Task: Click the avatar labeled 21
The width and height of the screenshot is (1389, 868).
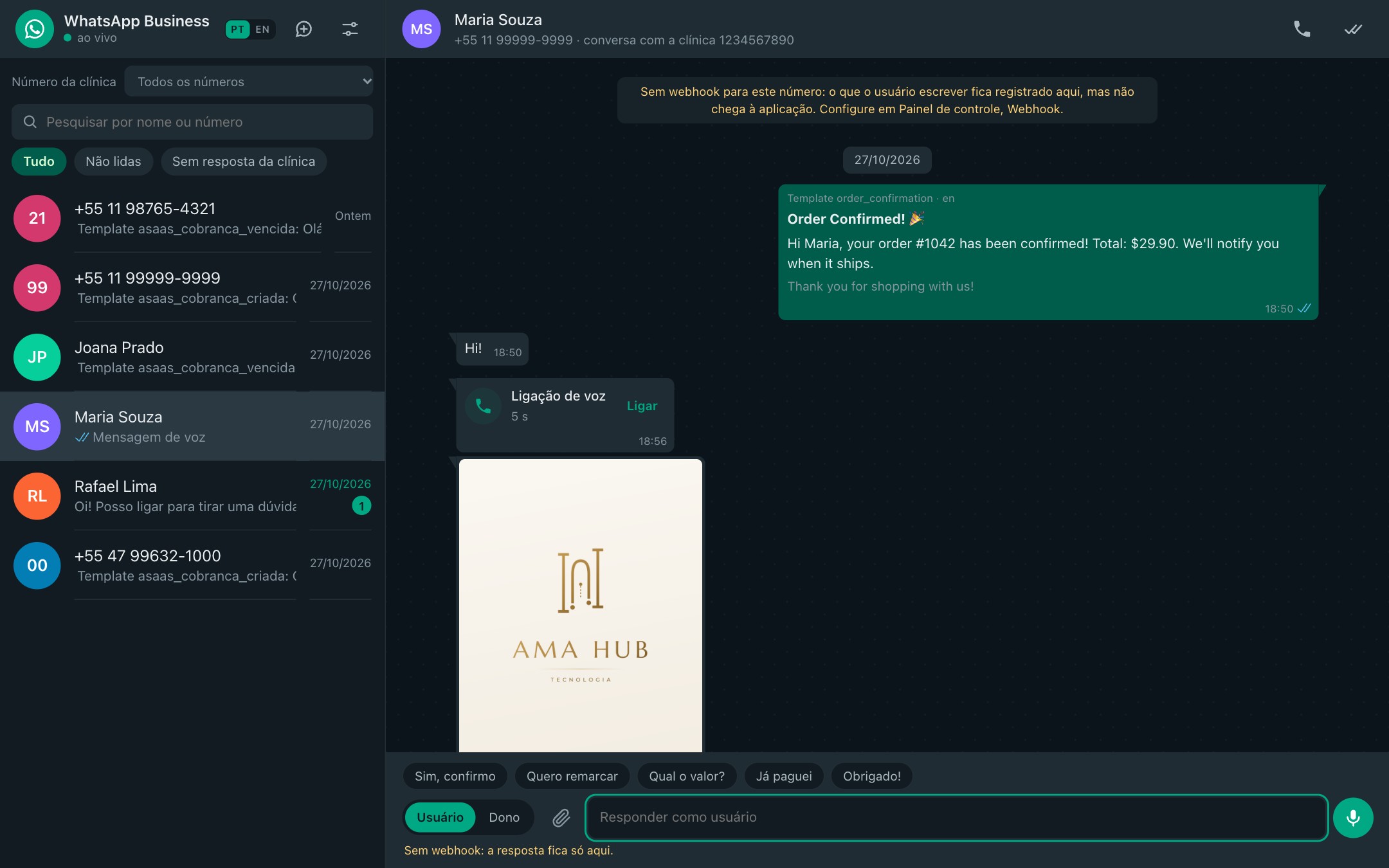Action: point(37,218)
